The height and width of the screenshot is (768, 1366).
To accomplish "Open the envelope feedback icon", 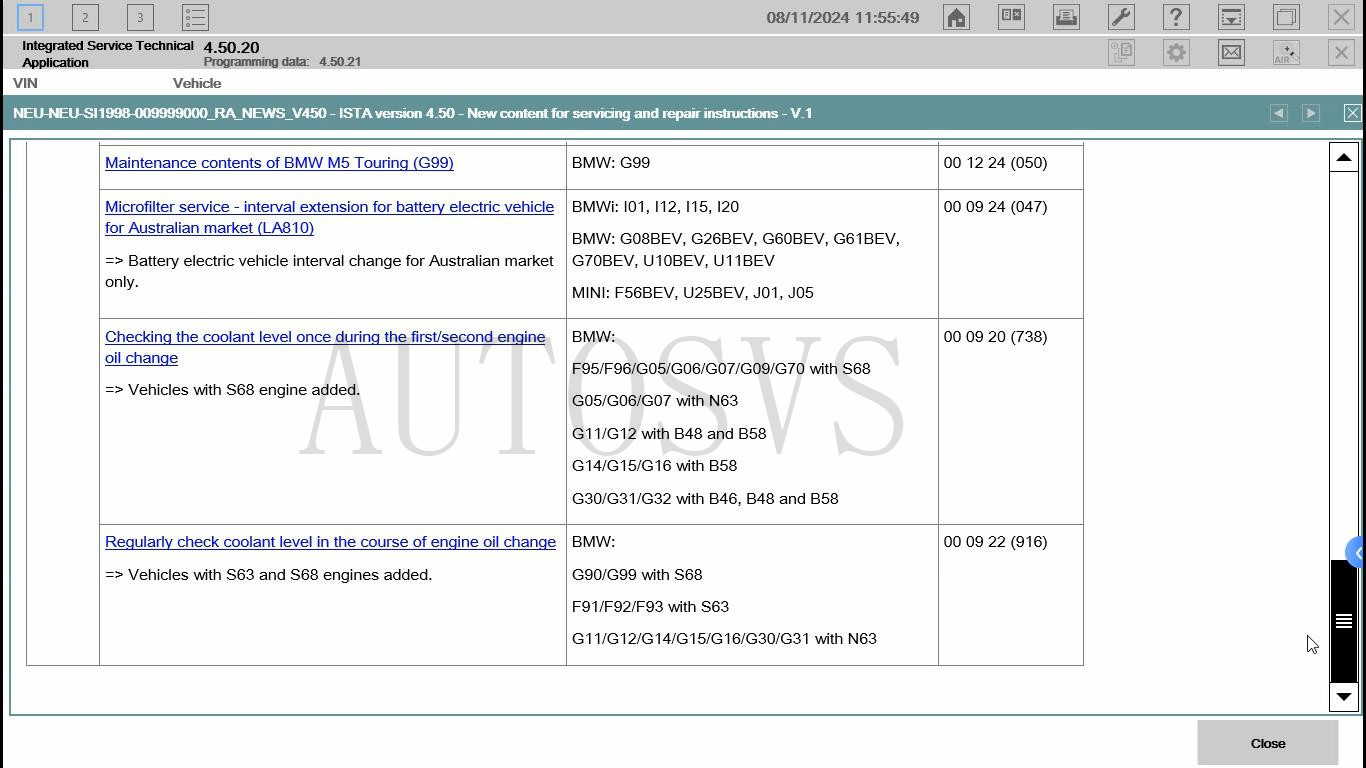I will [1231, 52].
